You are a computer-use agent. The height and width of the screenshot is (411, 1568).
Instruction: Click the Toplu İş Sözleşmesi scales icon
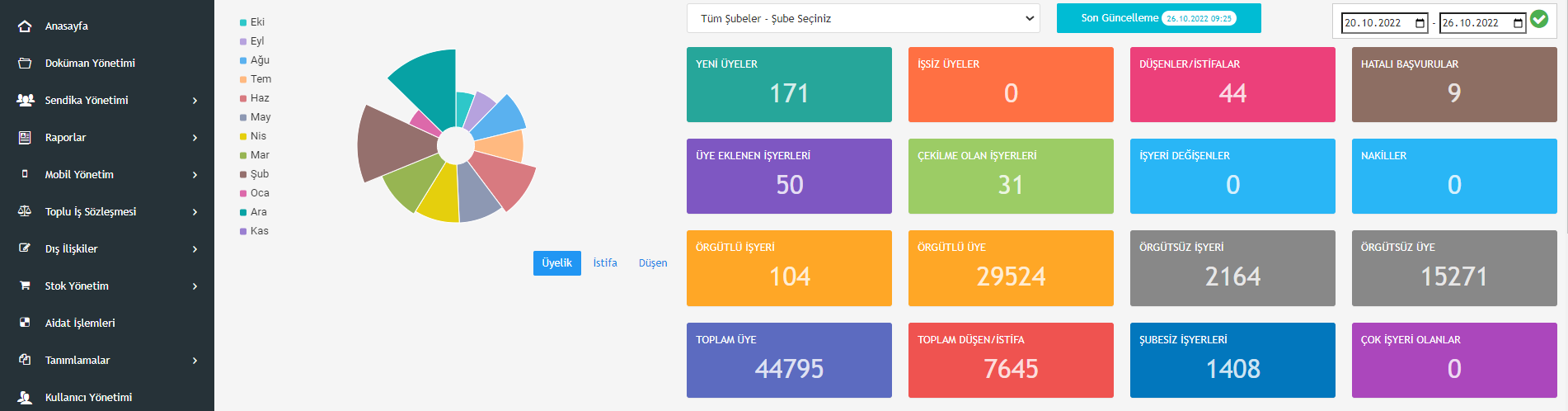25,212
